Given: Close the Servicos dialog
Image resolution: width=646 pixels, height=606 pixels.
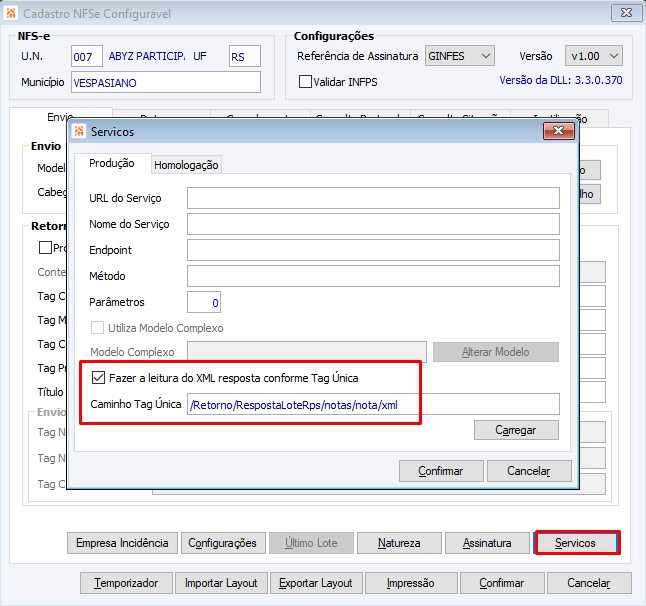Looking at the screenshot, I should click(559, 131).
